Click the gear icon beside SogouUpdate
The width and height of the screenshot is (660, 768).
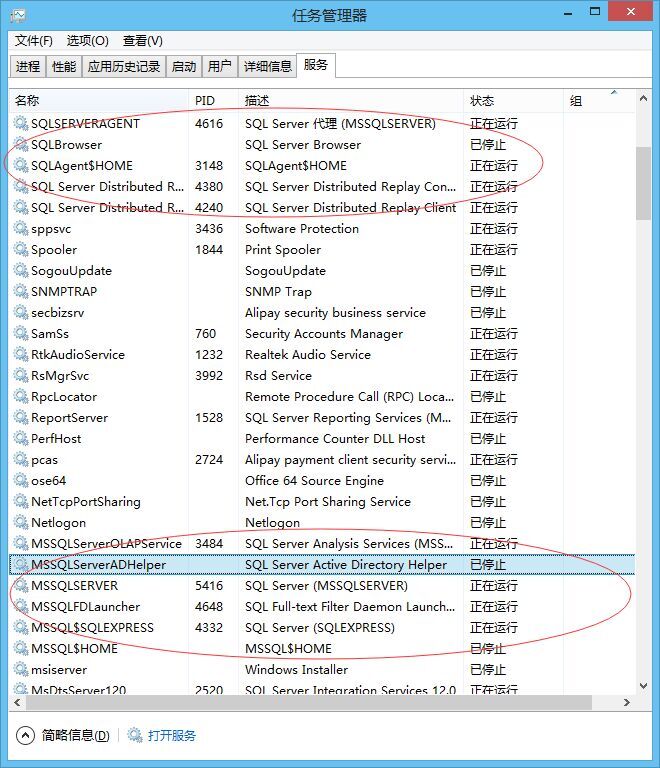click(21, 271)
